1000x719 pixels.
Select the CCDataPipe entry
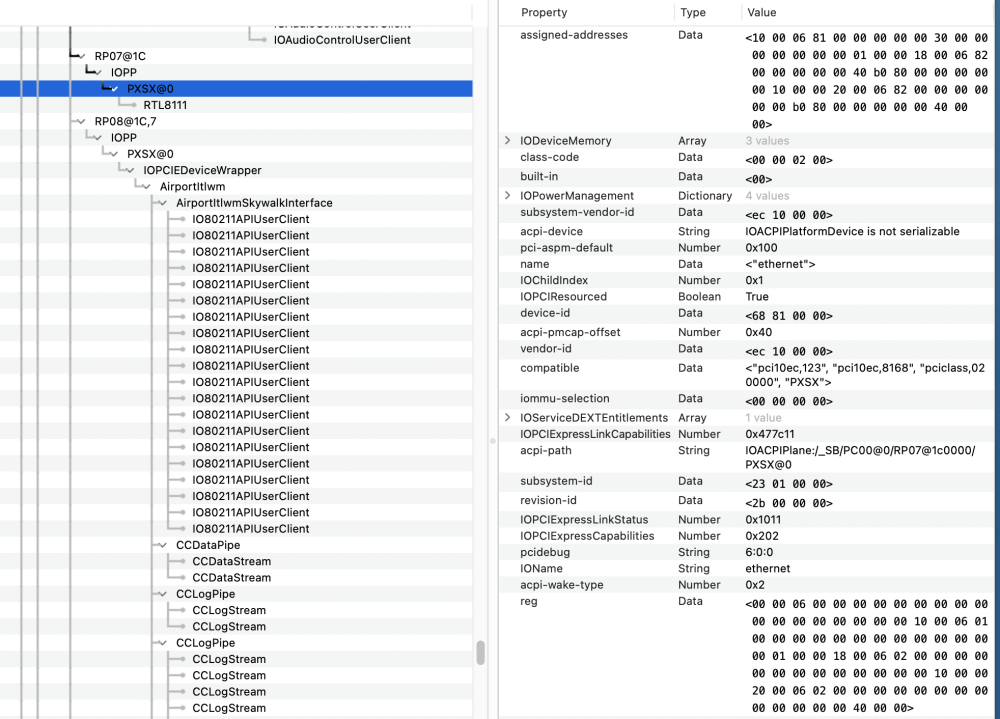coord(208,545)
